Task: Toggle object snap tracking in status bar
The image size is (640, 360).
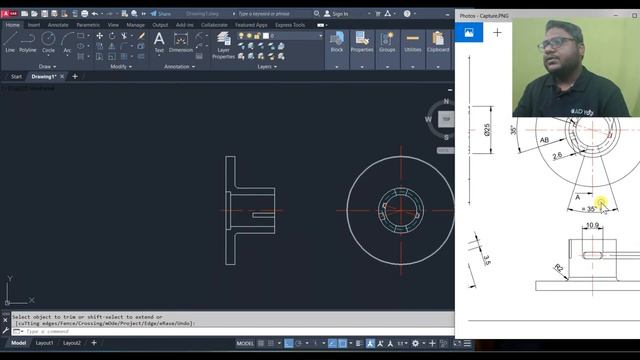Action: tap(333, 343)
